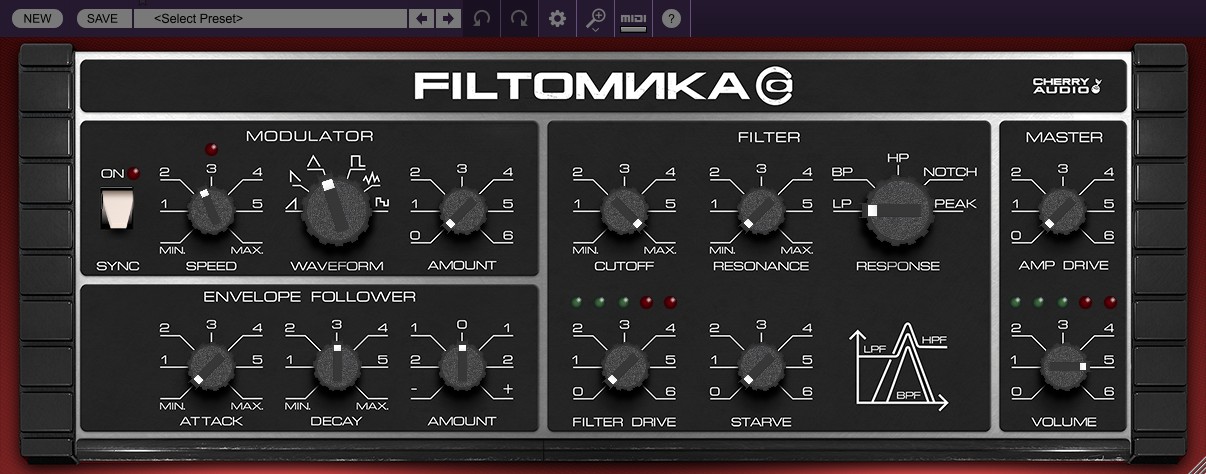Viewport: 1206px width, 474px height.
Task: Select the BP filter response label
Action: (x=842, y=172)
